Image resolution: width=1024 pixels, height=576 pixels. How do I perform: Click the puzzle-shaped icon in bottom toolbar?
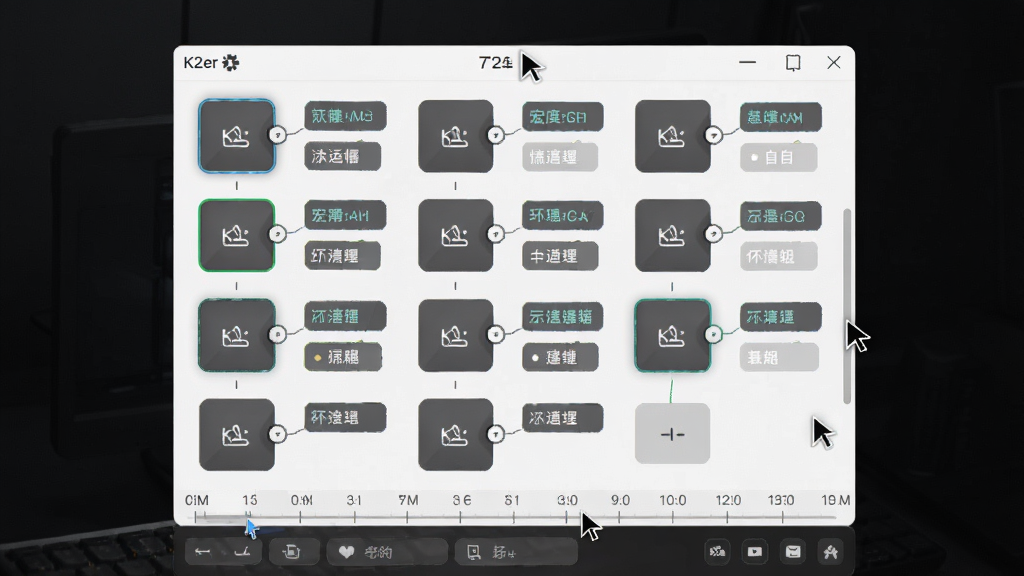(831, 552)
